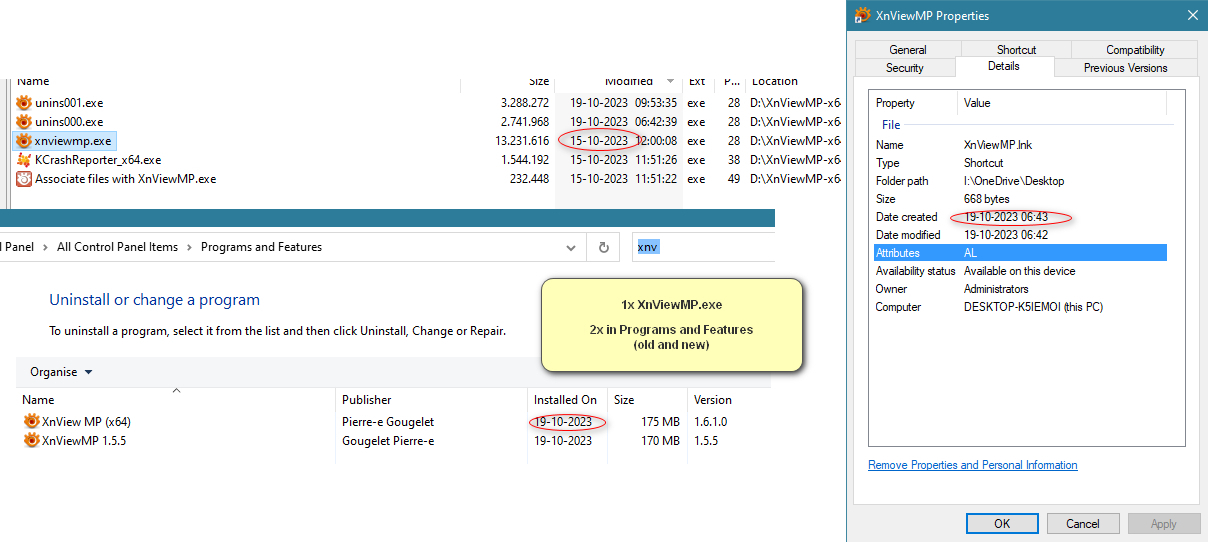
Task: Click Pierre-e Gougelet publisher cell
Action: (x=388, y=422)
